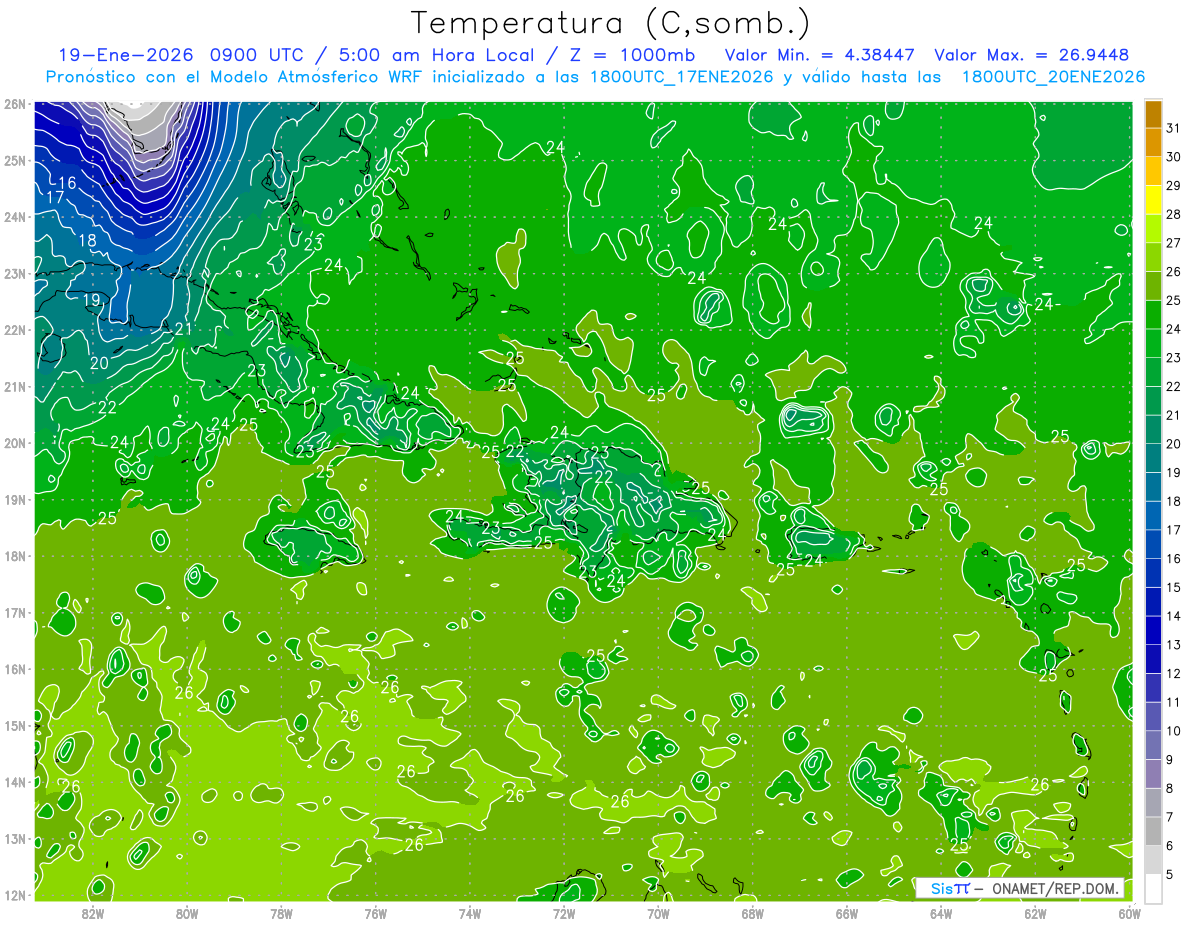1200x927 pixels.
Task: Click the 74W longitude axis label
Action: coord(470,913)
